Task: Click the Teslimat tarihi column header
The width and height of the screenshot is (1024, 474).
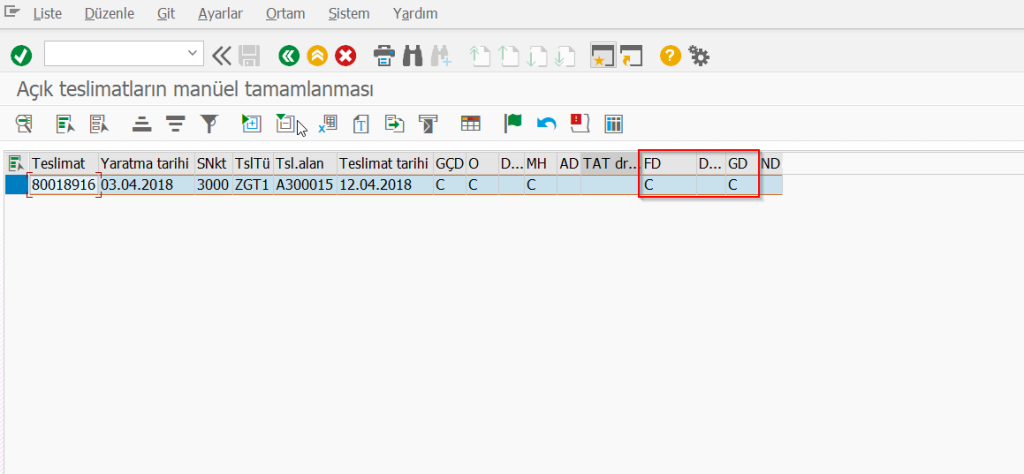Action: [385, 164]
